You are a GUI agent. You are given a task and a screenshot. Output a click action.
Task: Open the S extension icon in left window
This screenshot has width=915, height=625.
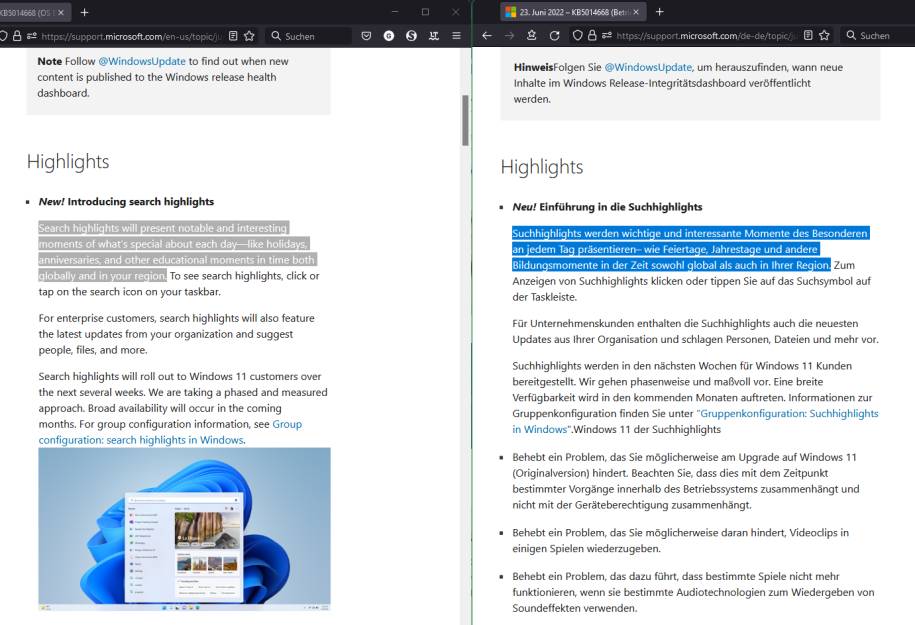[x=411, y=36]
